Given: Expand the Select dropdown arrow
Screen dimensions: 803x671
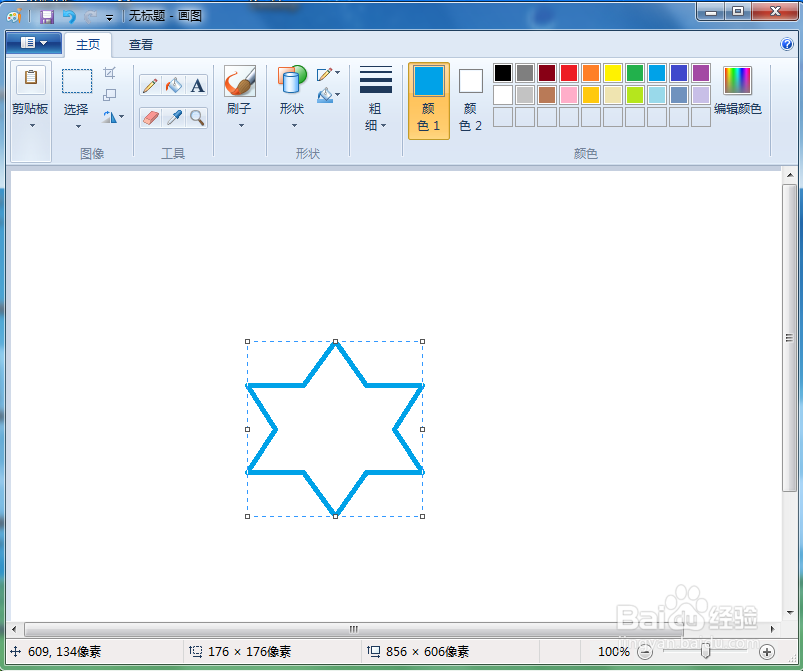Looking at the screenshot, I should [x=78, y=127].
